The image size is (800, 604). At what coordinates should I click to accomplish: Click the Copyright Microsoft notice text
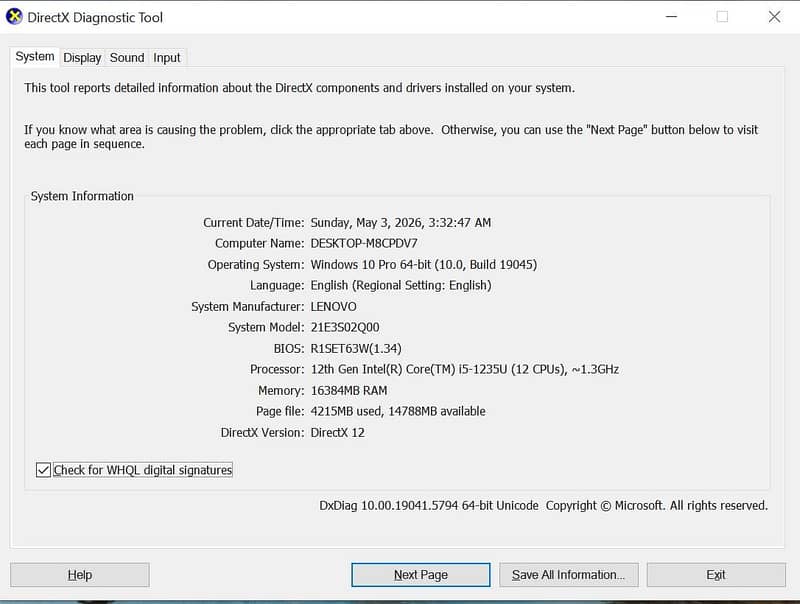657,506
